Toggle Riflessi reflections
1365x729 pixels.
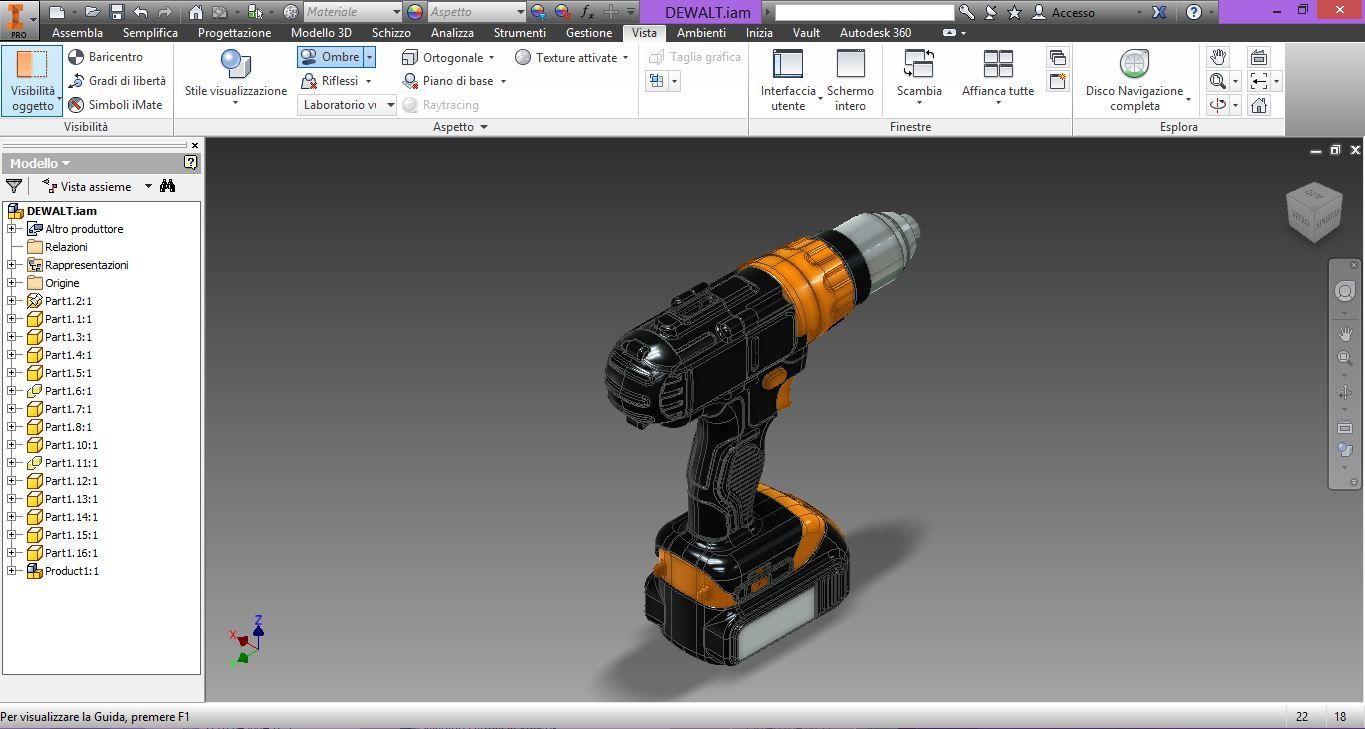click(x=330, y=81)
